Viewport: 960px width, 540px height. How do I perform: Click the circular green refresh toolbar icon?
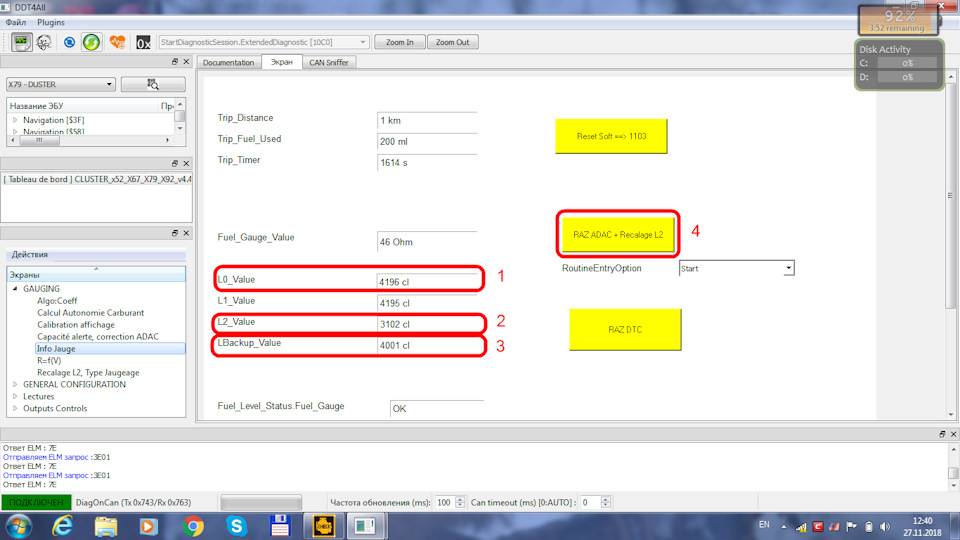91,42
